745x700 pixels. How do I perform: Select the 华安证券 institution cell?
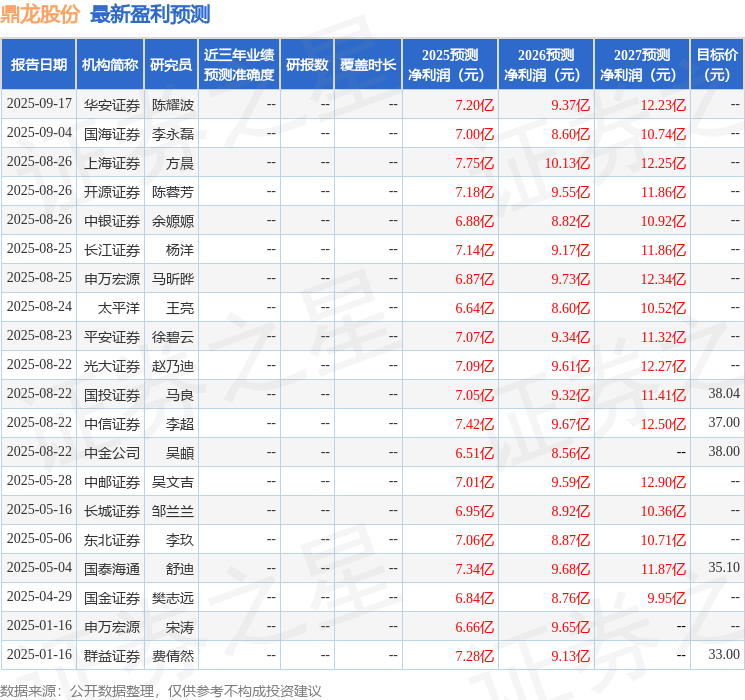click(112, 105)
